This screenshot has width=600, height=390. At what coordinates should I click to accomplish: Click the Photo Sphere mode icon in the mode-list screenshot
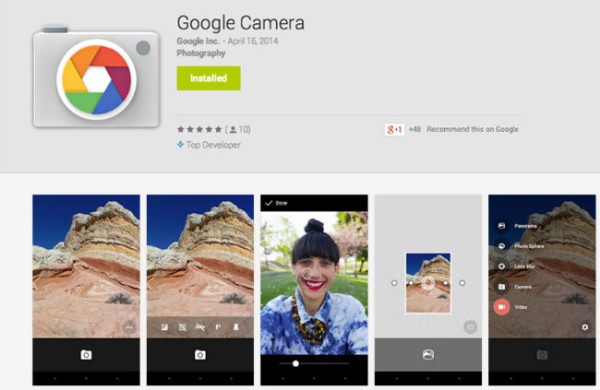tap(501, 246)
